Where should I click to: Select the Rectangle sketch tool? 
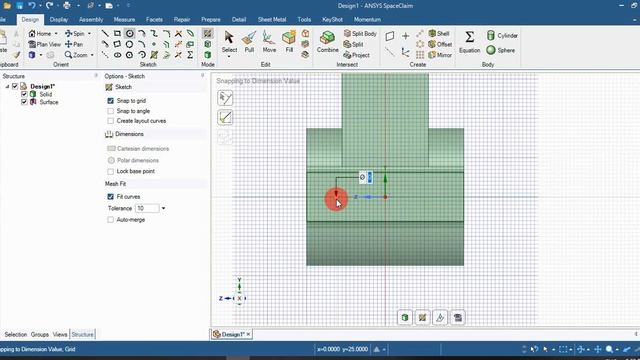117,33
